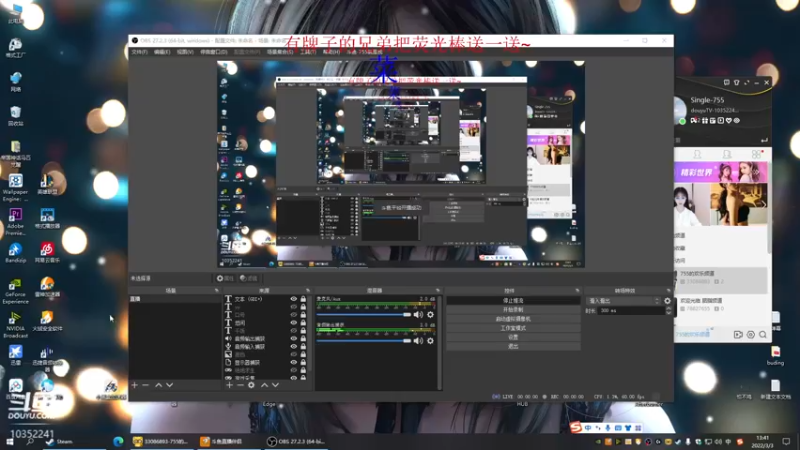
Task: Toggle visibility of 音频输出捕获 source
Action: pyautogui.click(x=293, y=339)
